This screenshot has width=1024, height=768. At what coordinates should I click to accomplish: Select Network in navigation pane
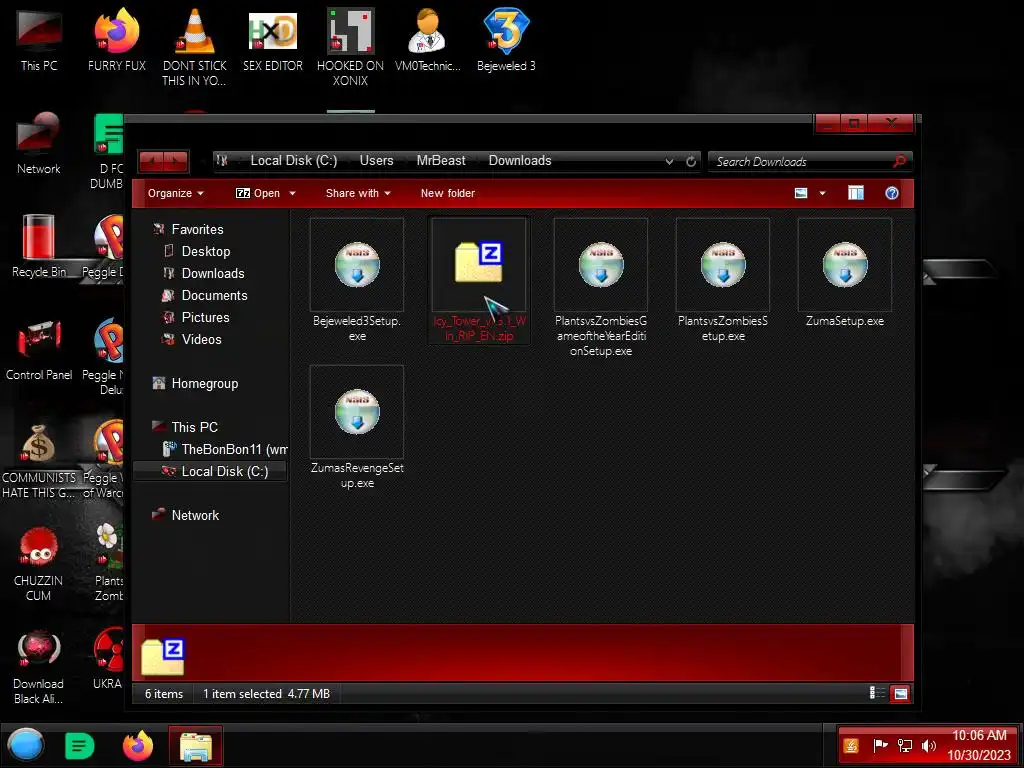(x=195, y=516)
